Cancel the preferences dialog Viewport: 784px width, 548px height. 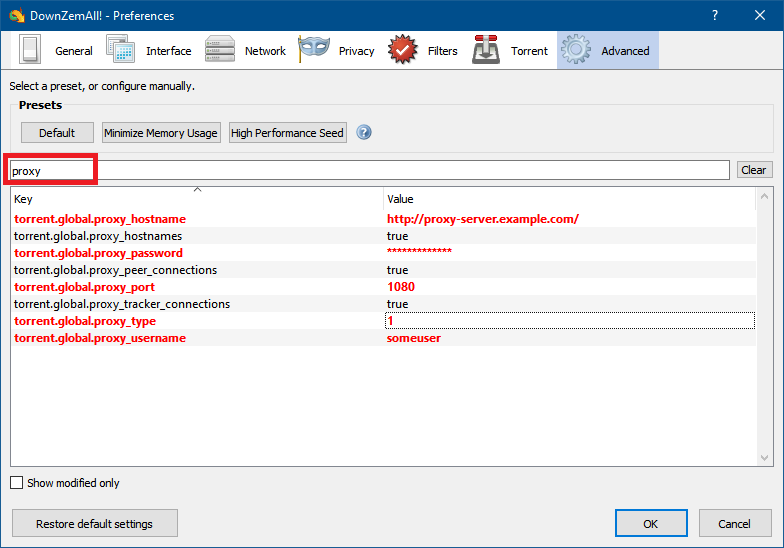(x=734, y=524)
